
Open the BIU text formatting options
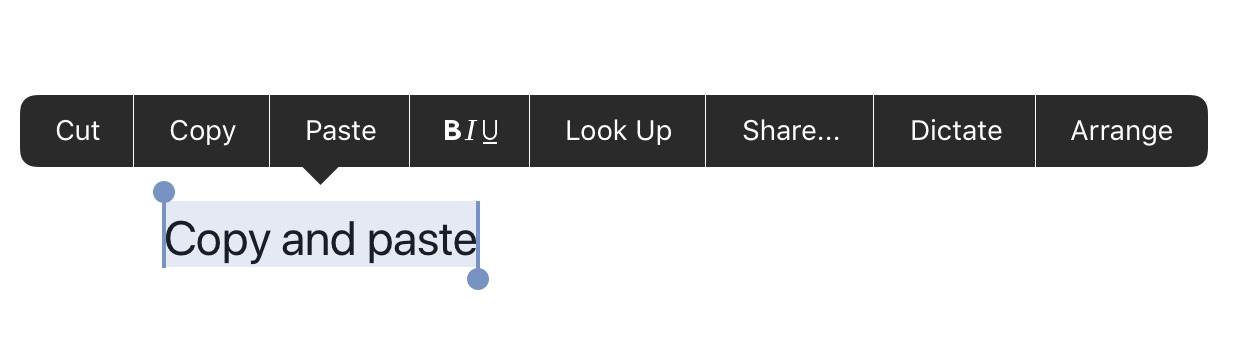(x=470, y=131)
